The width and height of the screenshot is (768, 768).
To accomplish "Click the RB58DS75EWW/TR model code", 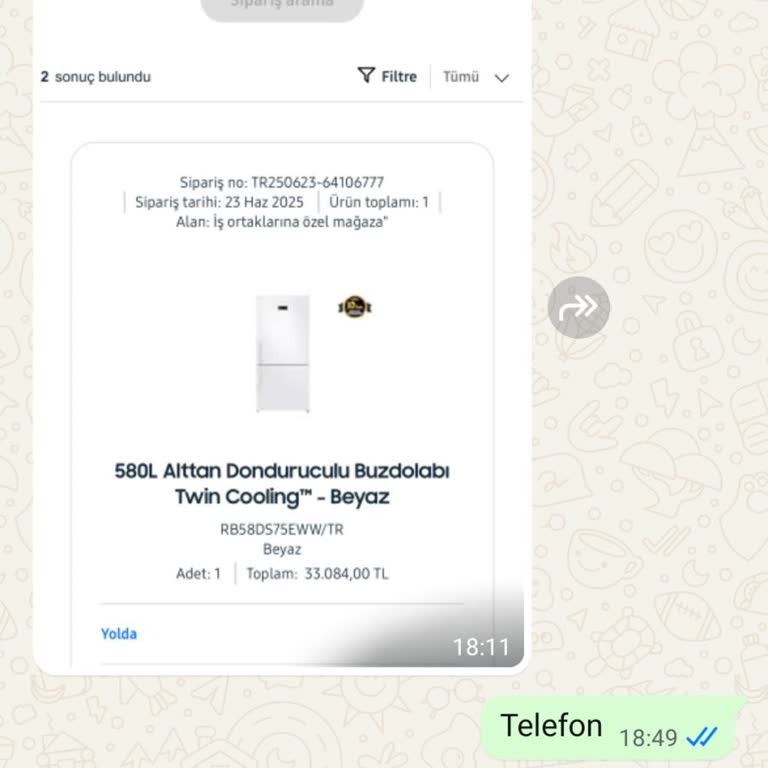I will (x=282, y=529).
